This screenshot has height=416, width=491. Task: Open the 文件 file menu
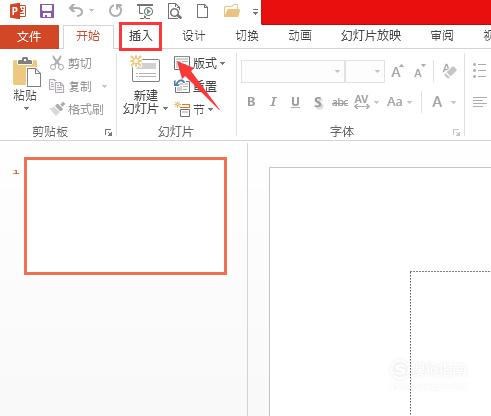tap(29, 36)
